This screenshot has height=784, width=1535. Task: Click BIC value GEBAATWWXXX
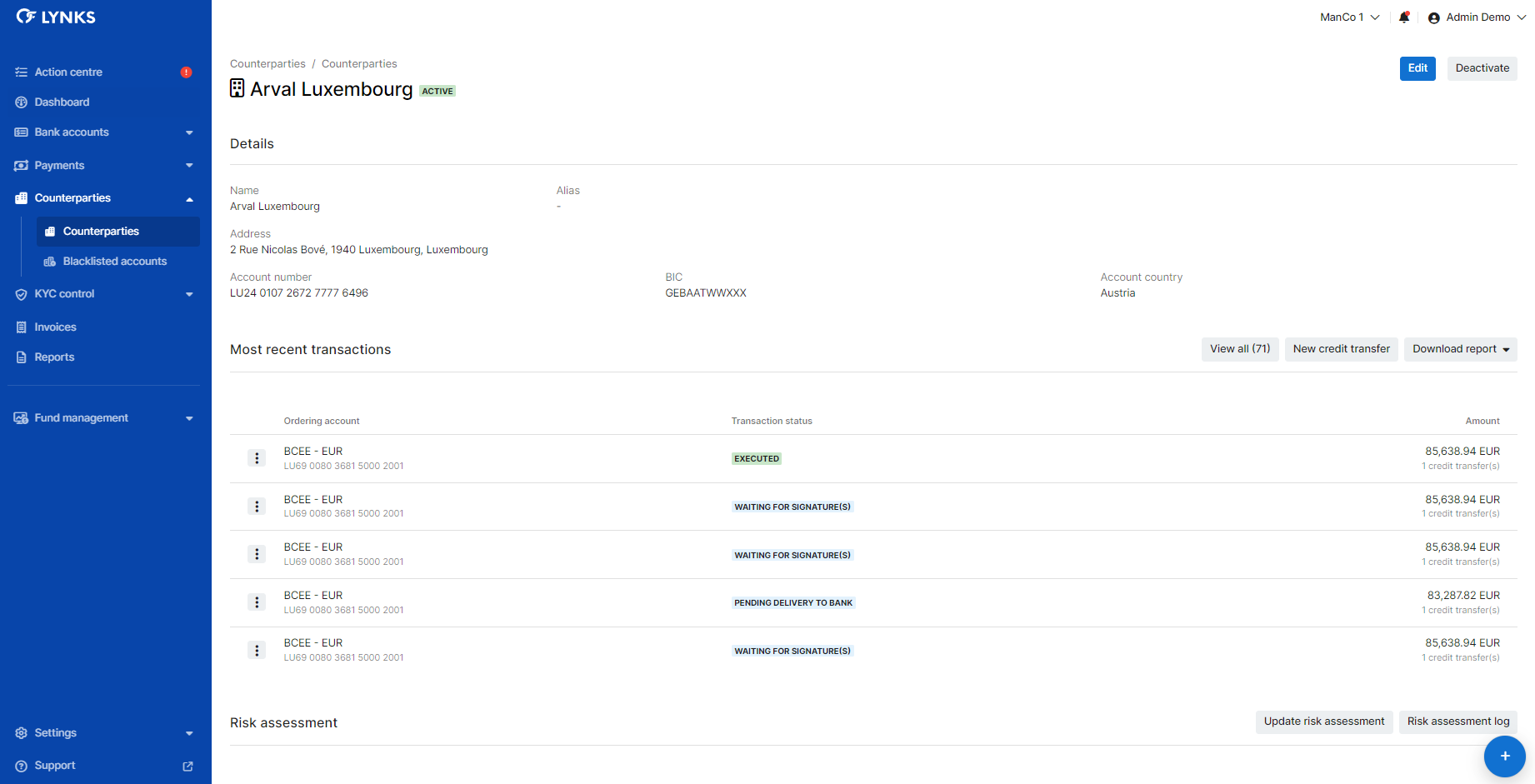pyautogui.click(x=706, y=293)
